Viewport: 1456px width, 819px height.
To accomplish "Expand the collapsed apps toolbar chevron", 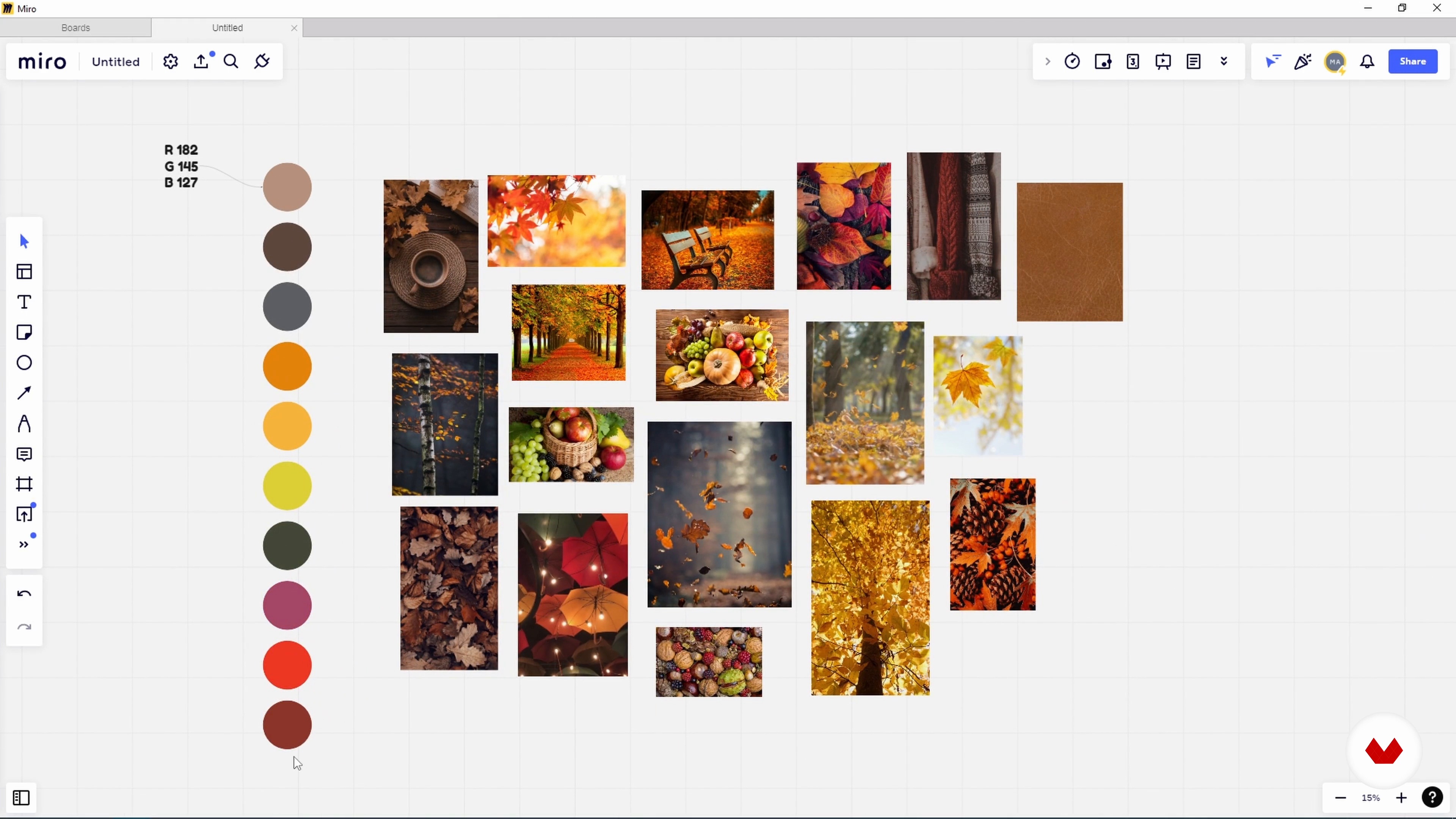I will [x=1047, y=61].
